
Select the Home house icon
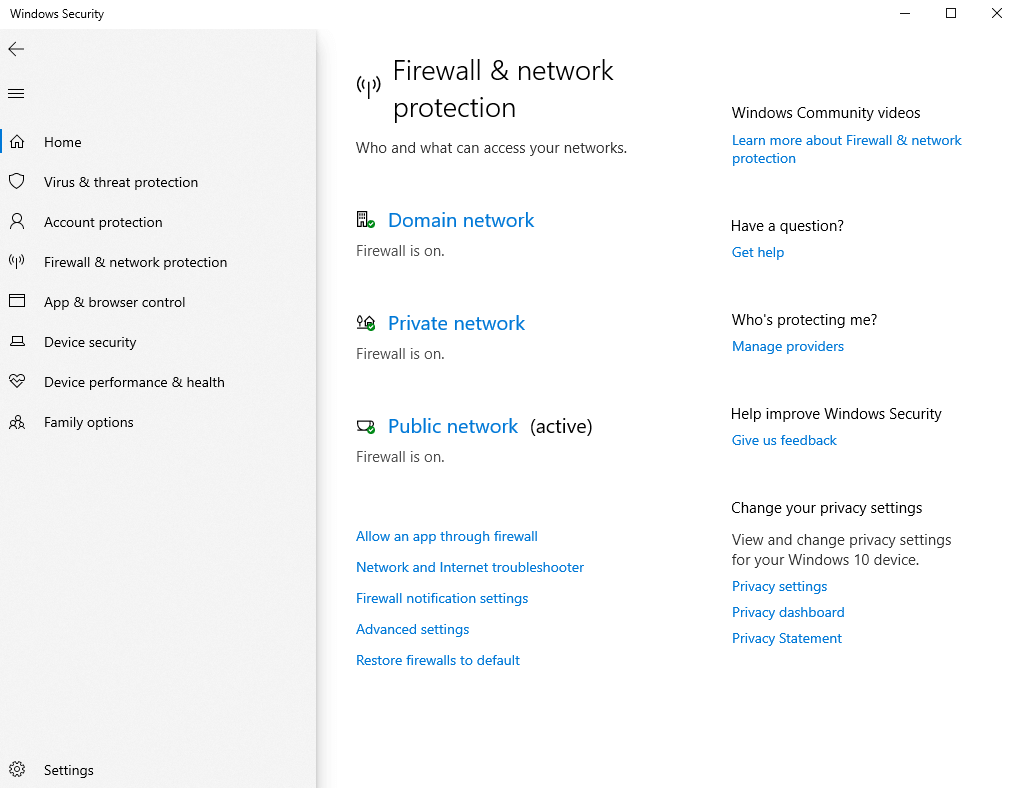[x=17, y=142]
